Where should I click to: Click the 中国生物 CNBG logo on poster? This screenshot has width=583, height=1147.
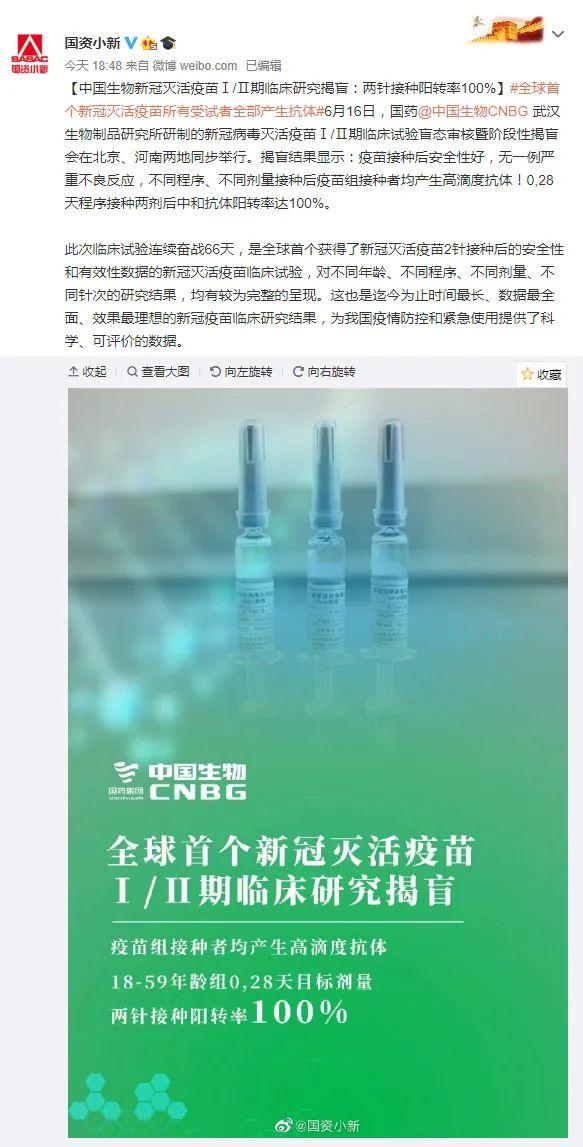(178, 781)
